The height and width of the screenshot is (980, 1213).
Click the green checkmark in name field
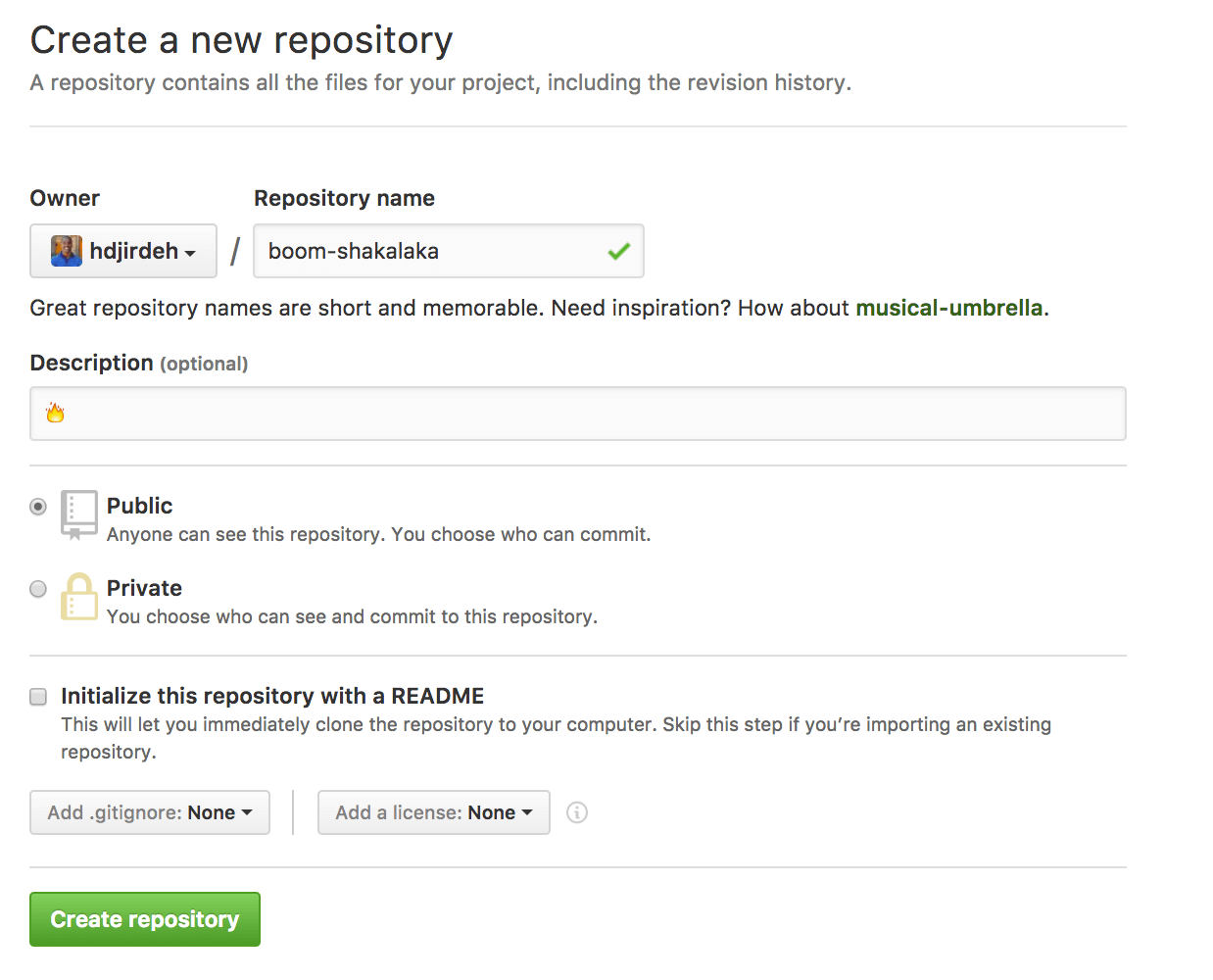point(618,251)
